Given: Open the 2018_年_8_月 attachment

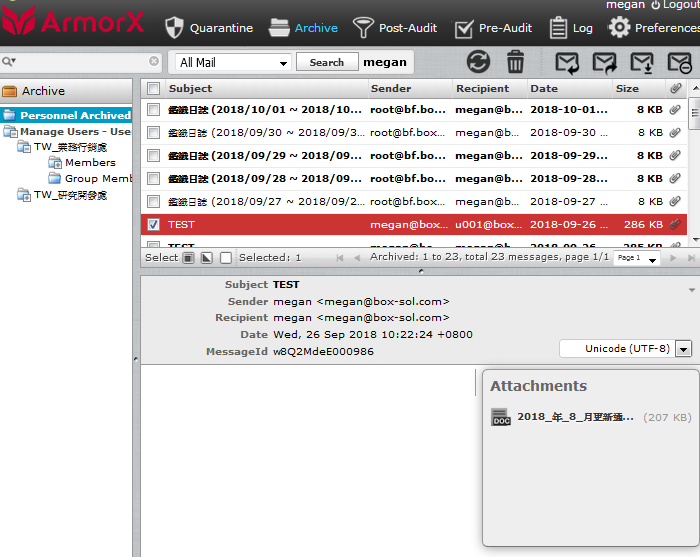Looking at the screenshot, I should coord(575,417).
